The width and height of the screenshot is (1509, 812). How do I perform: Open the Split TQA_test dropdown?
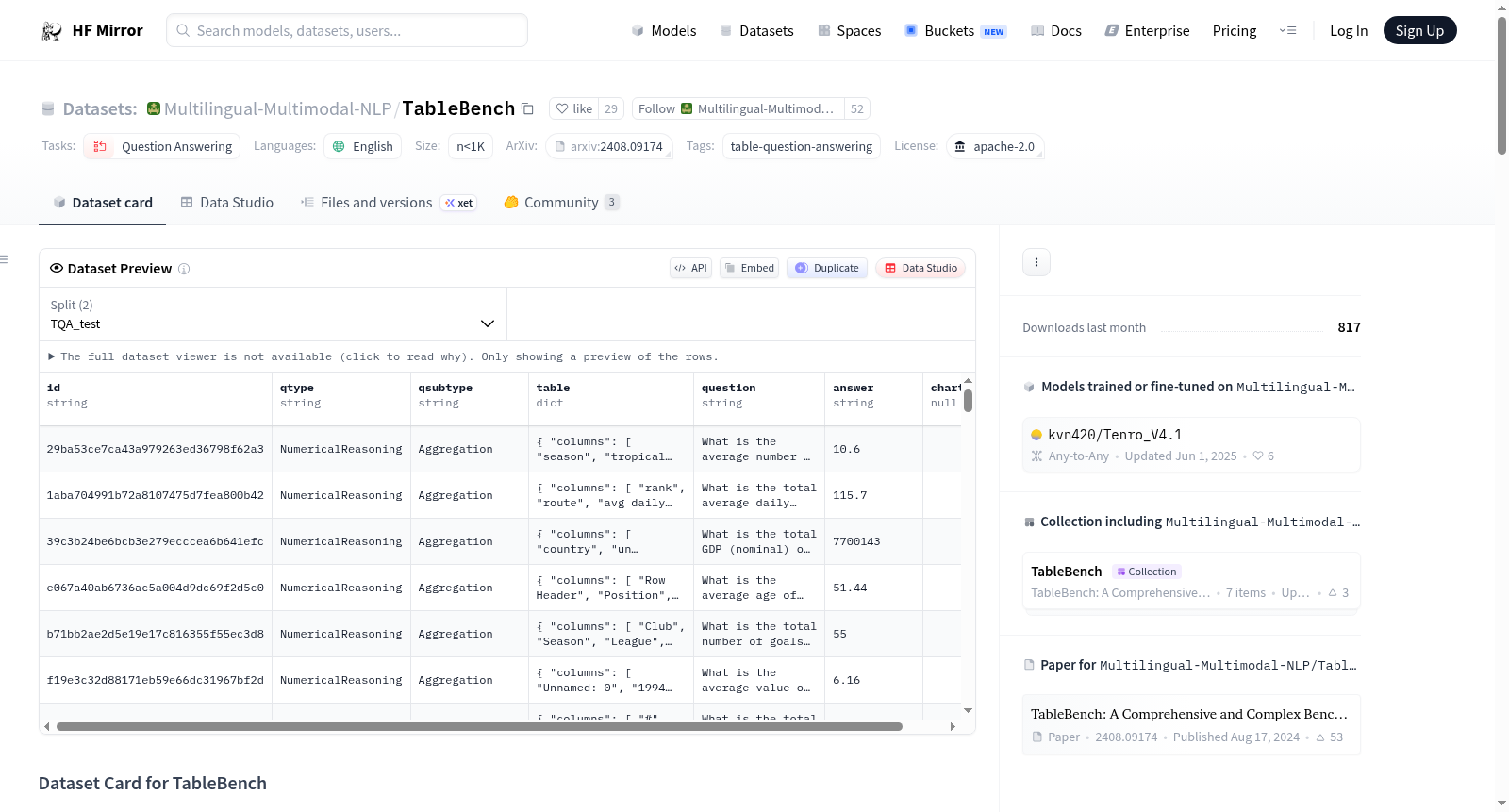tap(273, 314)
